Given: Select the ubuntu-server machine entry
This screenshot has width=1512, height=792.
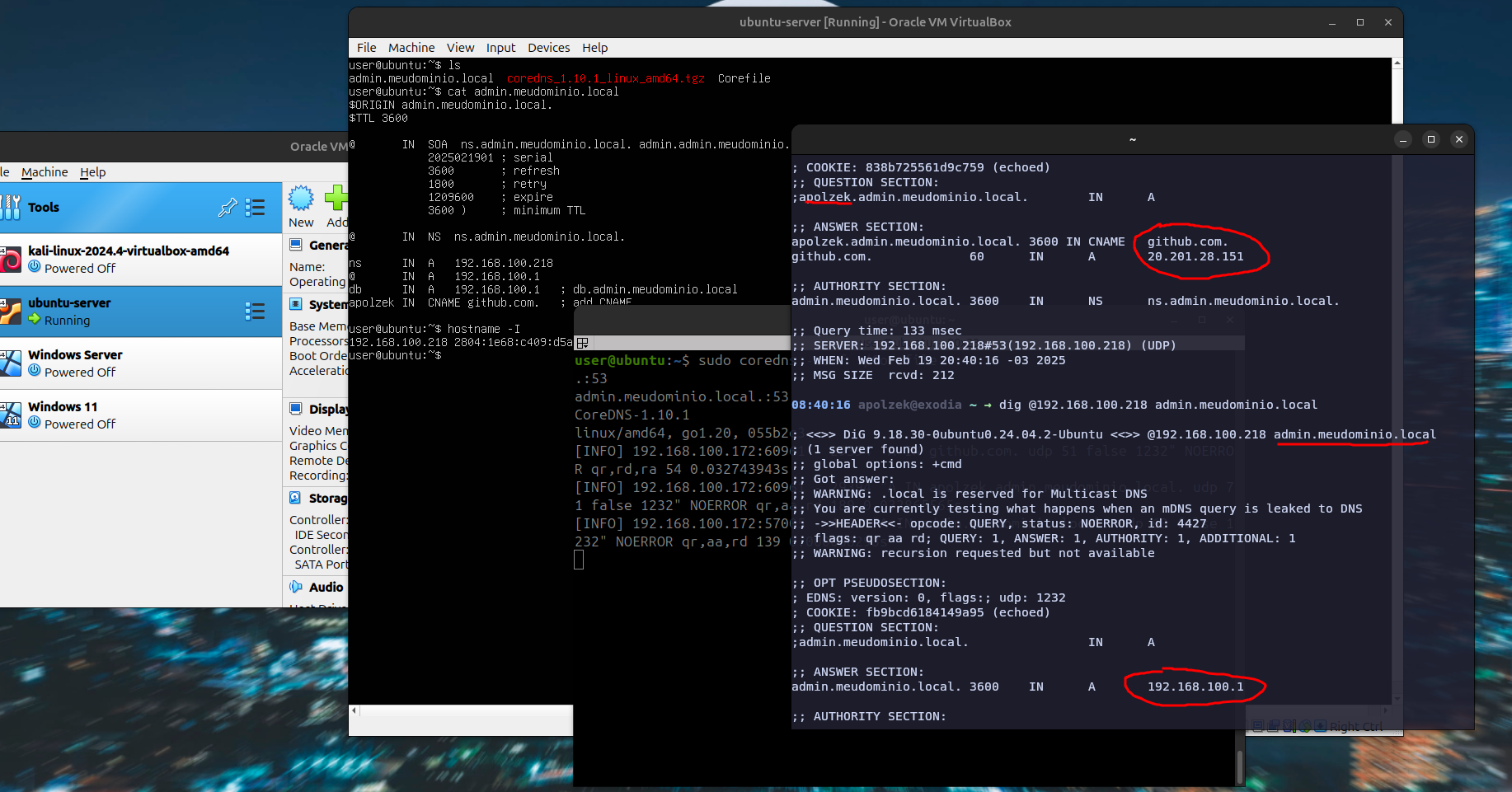Looking at the screenshot, I should click(x=141, y=312).
